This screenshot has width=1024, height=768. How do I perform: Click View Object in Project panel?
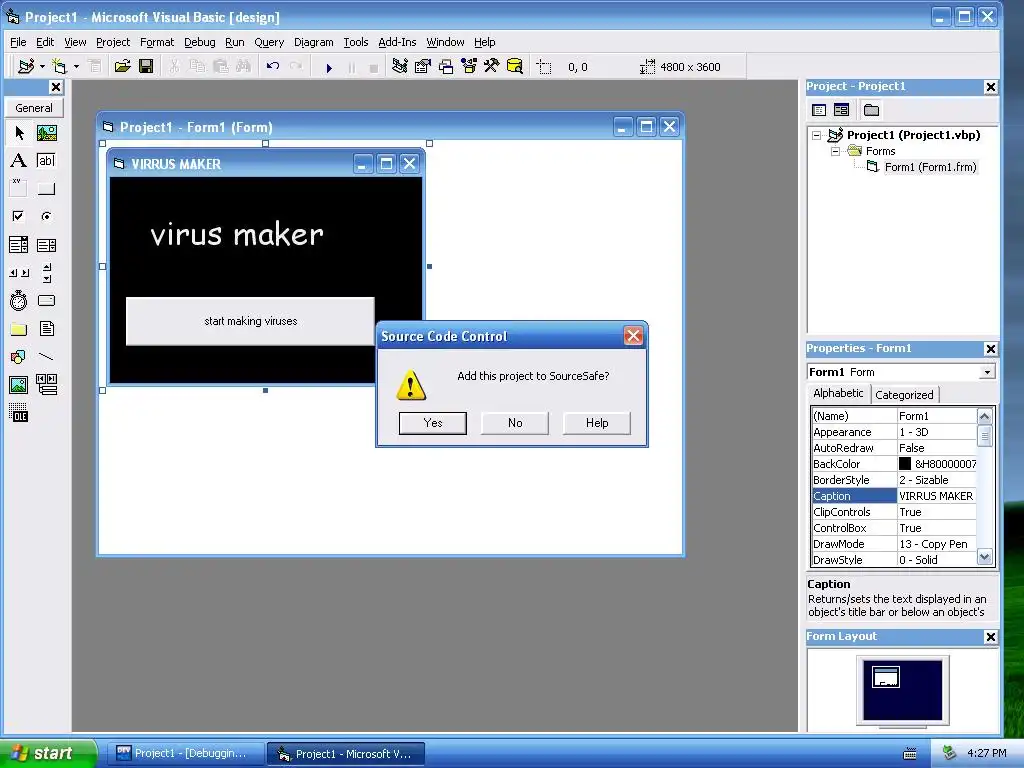(842, 110)
